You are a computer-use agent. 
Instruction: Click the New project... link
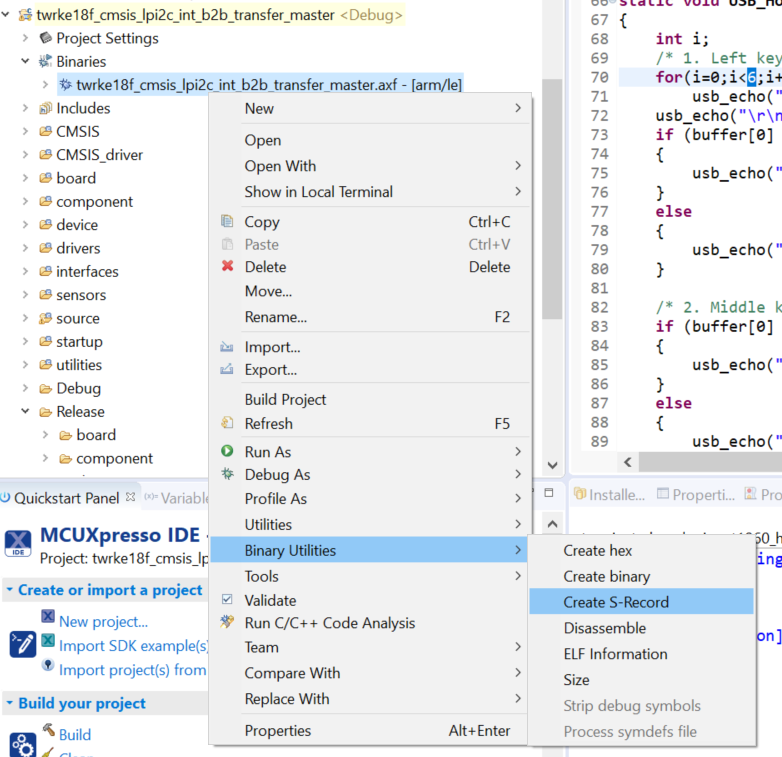[103, 621]
